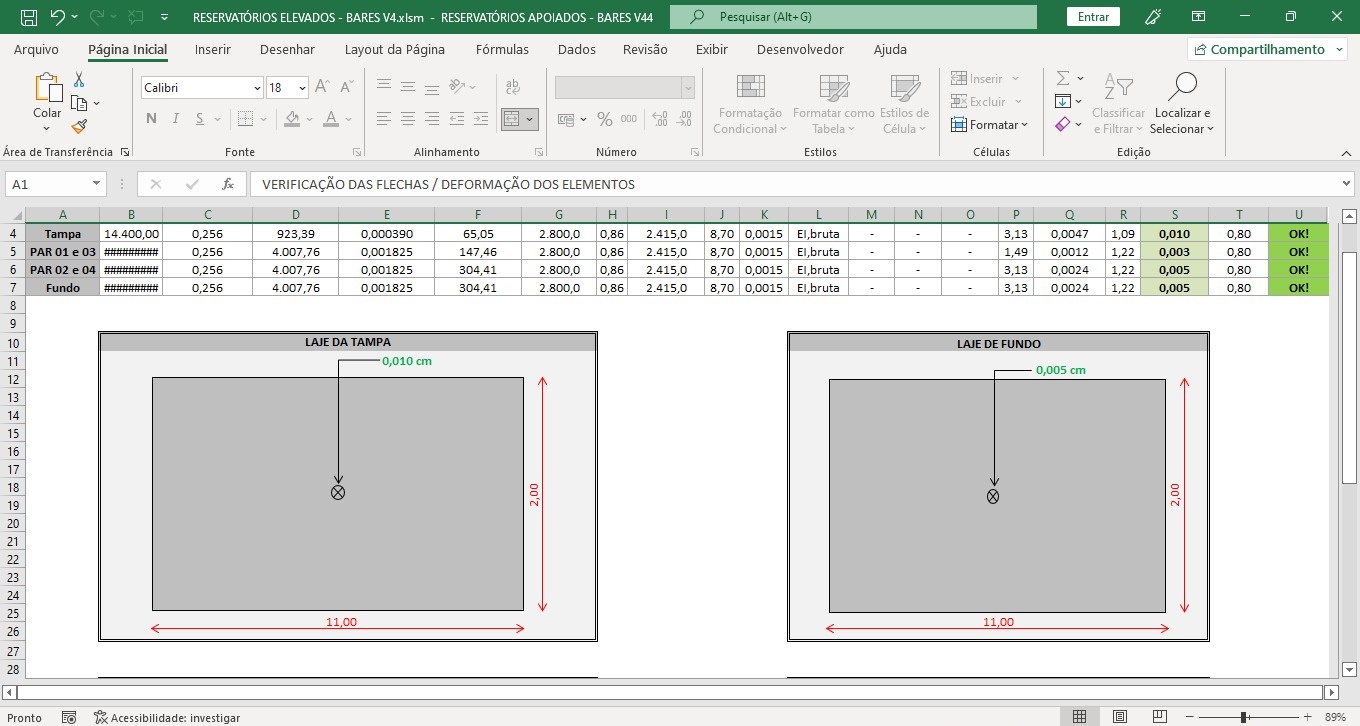Image resolution: width=1360 pixels, height=726 pixels.
Task: Switch to the Layout da Página tab
Action: [x=395, y=49]
